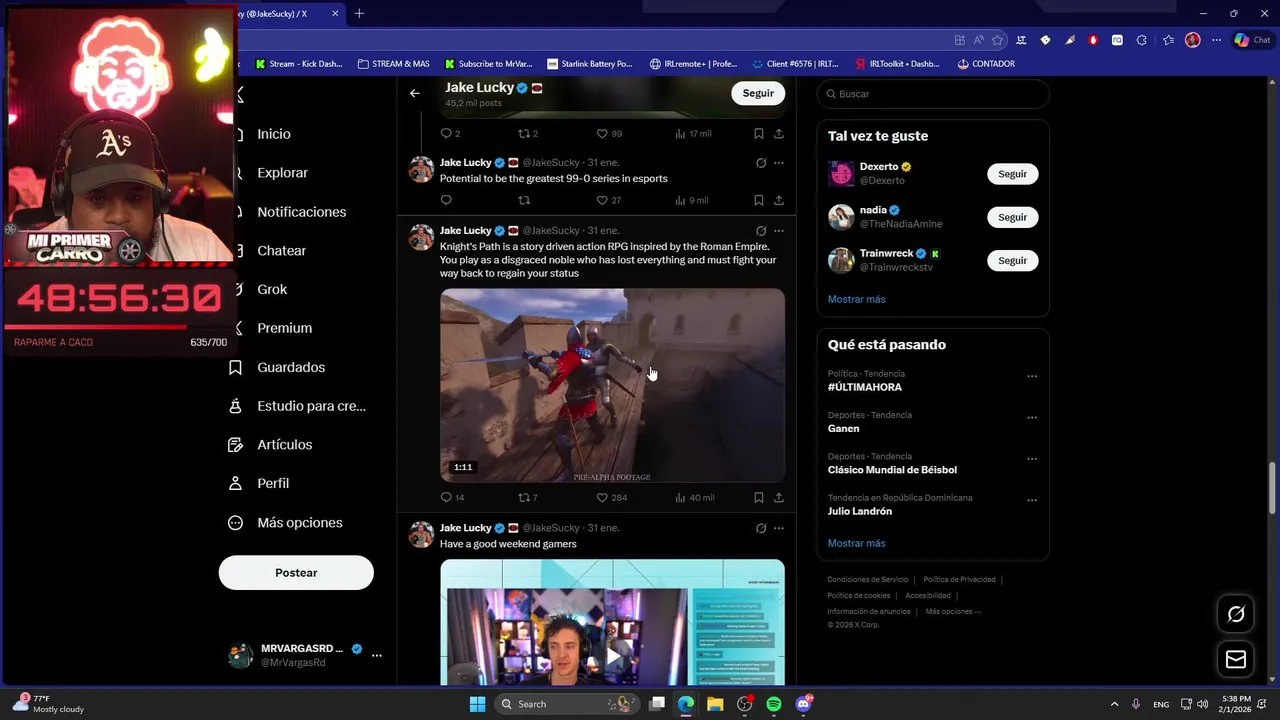This screenshot has height=720, width=1280.
Task: Bookmark the tweet with 17 mil views
Action: 758,133
